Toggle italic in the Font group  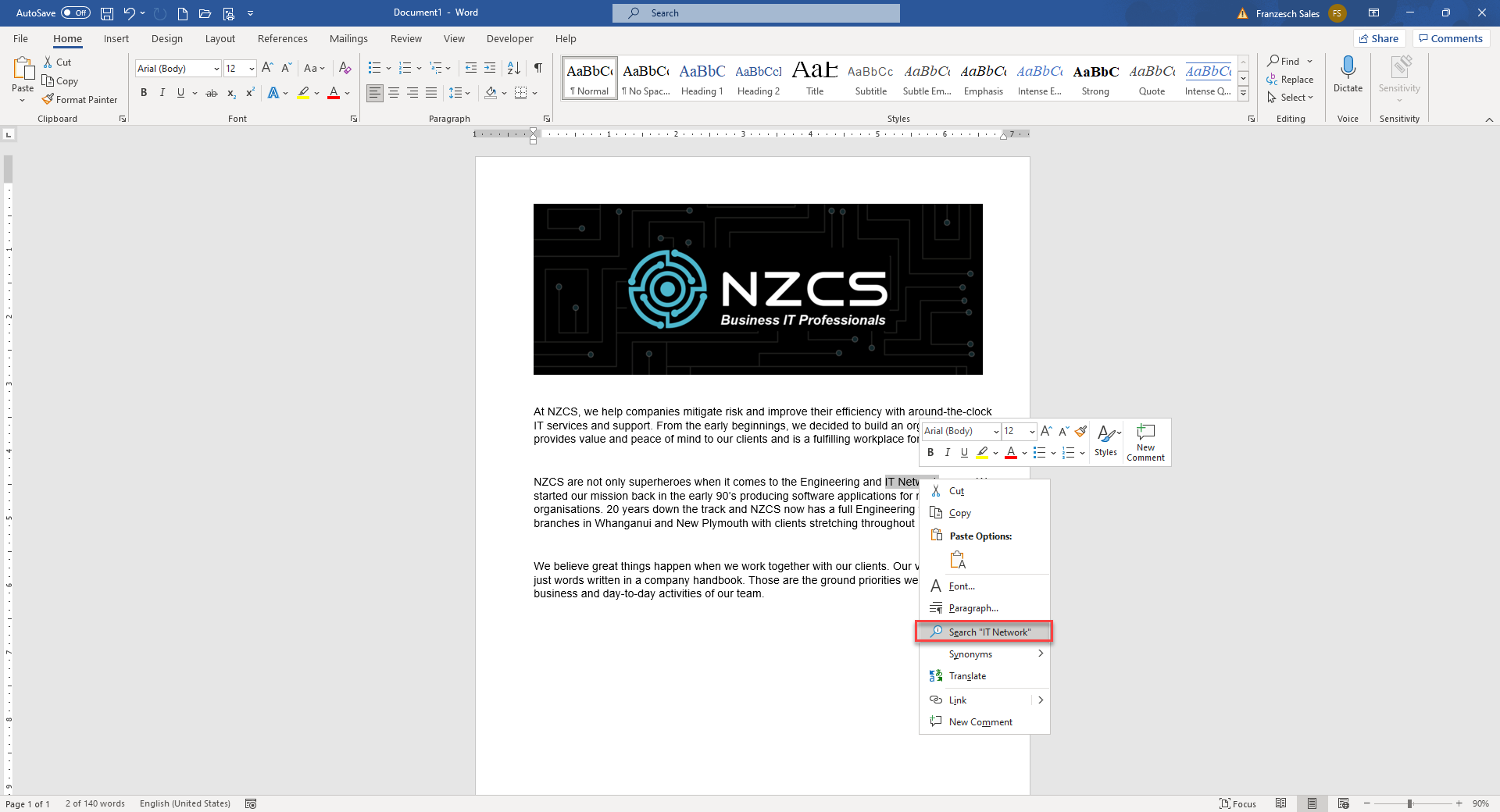[x=162, y=93]
